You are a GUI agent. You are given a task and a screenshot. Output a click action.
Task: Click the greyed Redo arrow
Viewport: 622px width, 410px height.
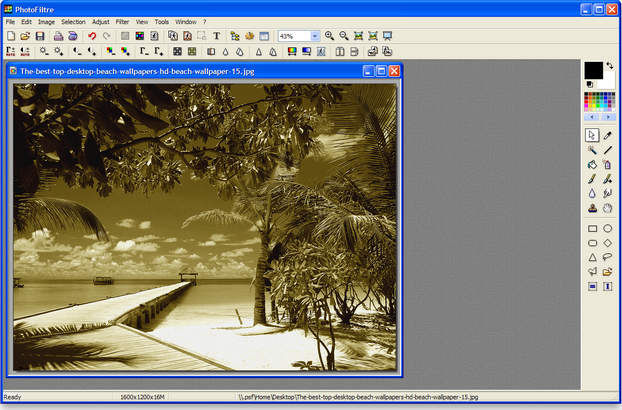click(106, 36)
